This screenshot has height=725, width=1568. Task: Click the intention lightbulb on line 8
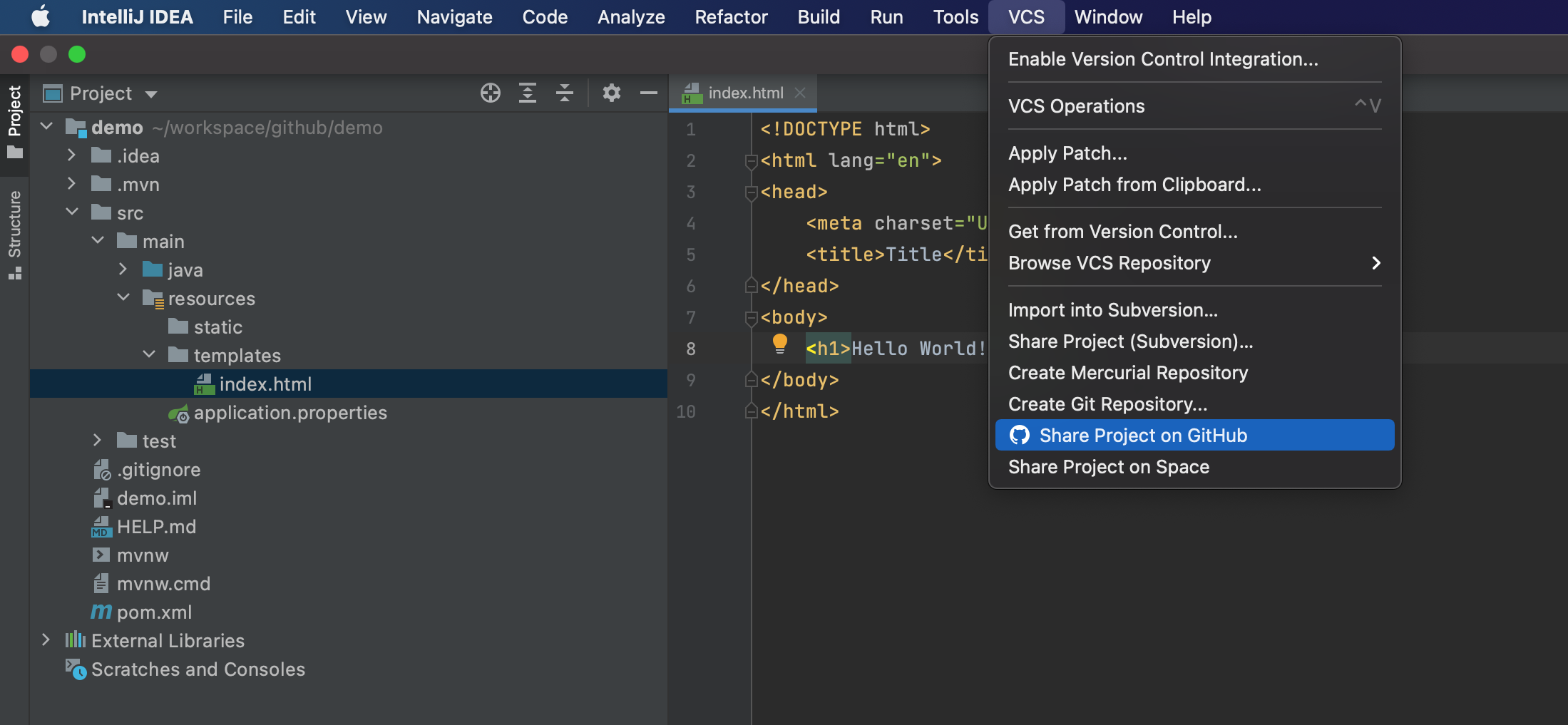[x=780, y=344]
